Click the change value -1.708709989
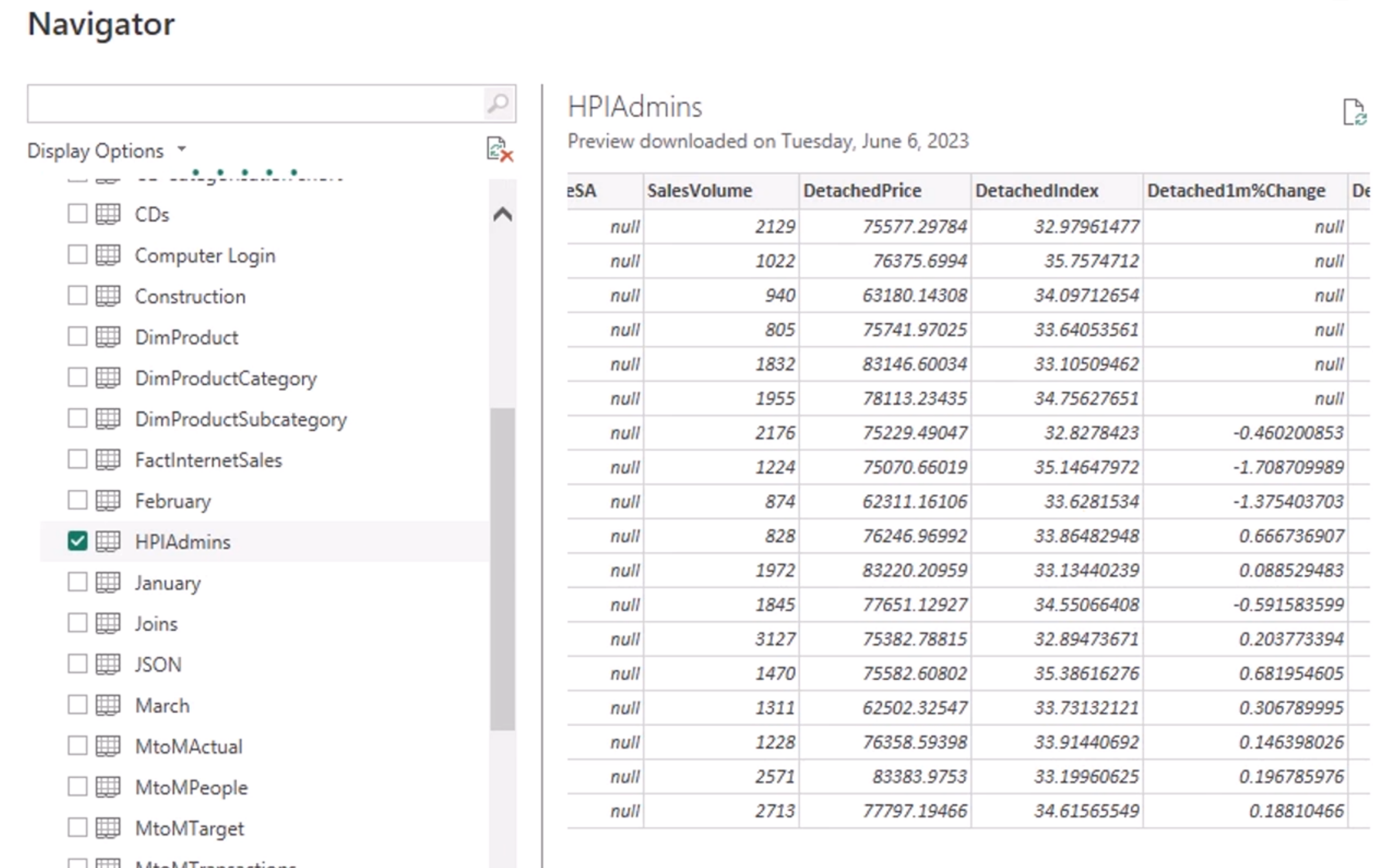1373x868 pixels. (x=1245, y=467)
